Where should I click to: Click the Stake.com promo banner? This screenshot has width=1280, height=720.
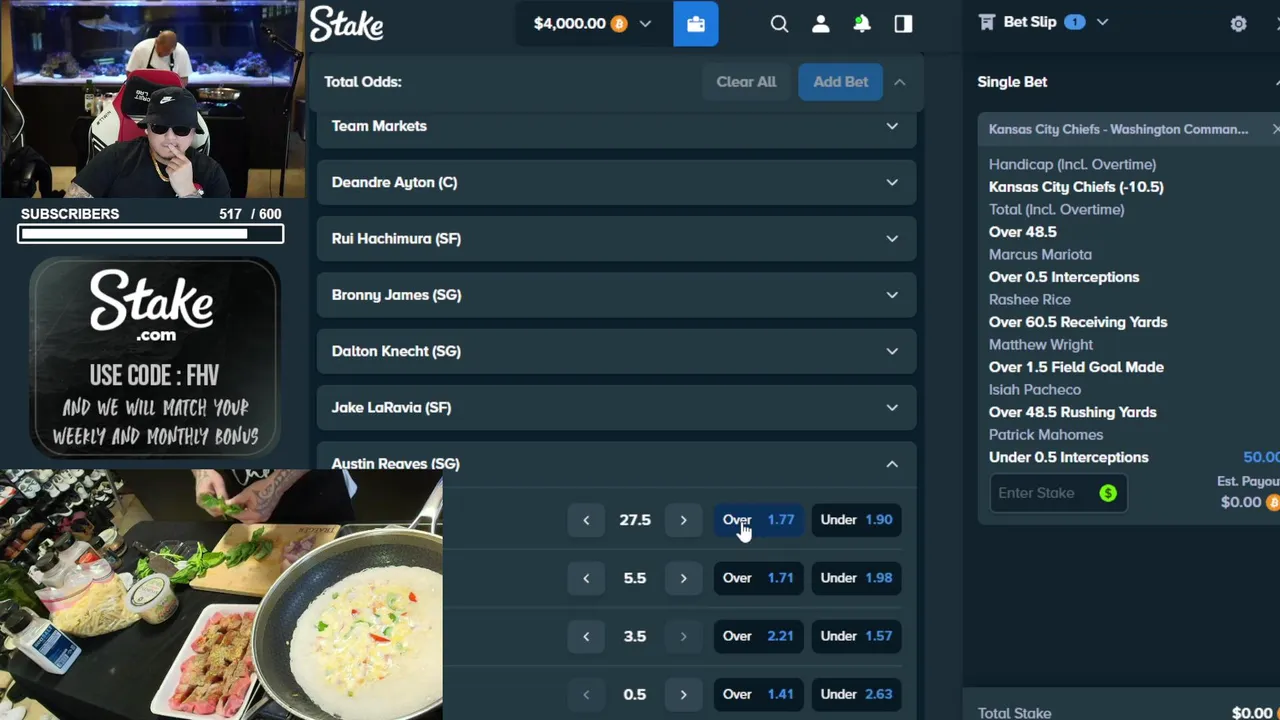click(154, 357)
